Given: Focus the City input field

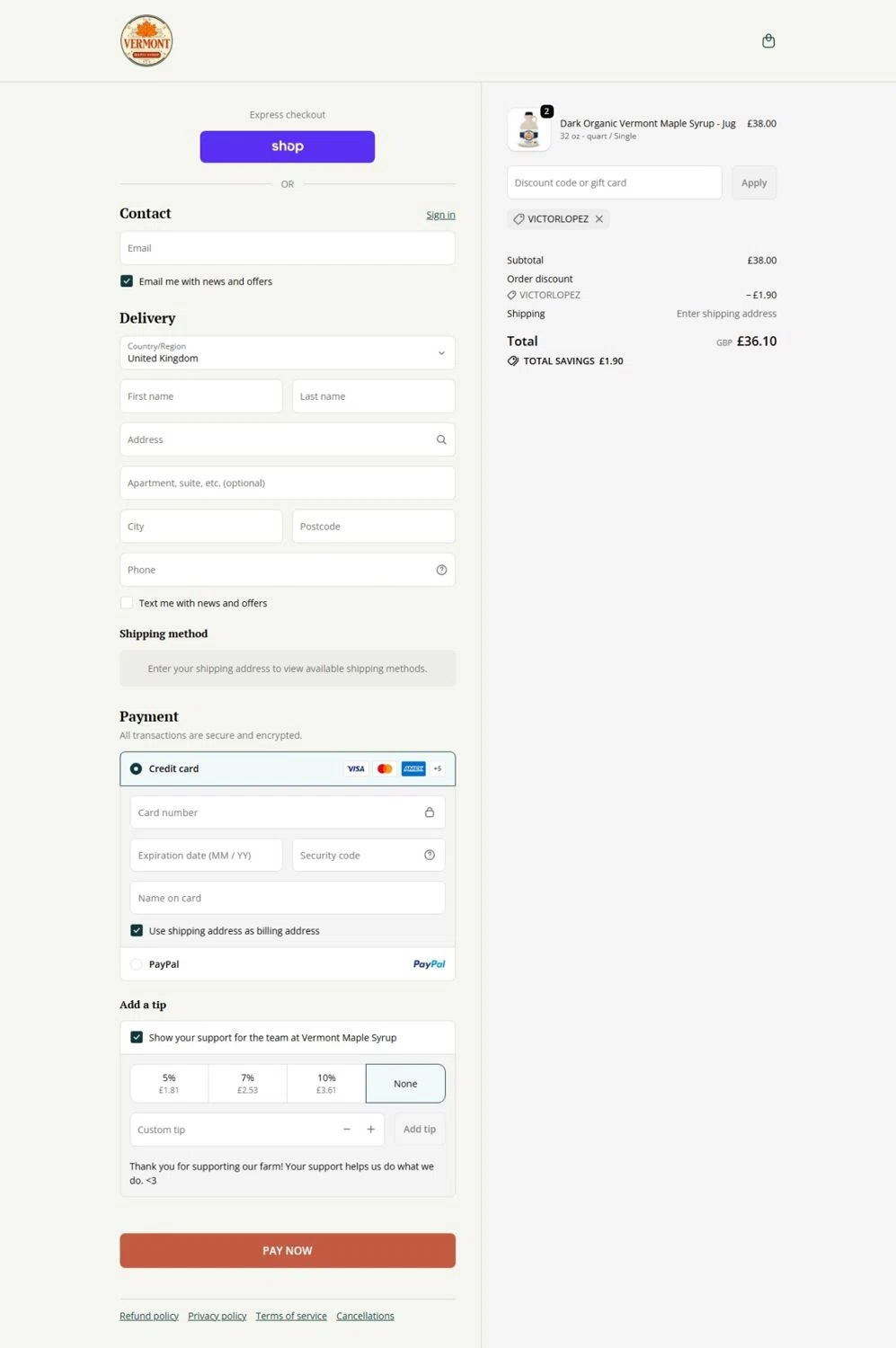Looking at the screenshot, I should (201, 527).
